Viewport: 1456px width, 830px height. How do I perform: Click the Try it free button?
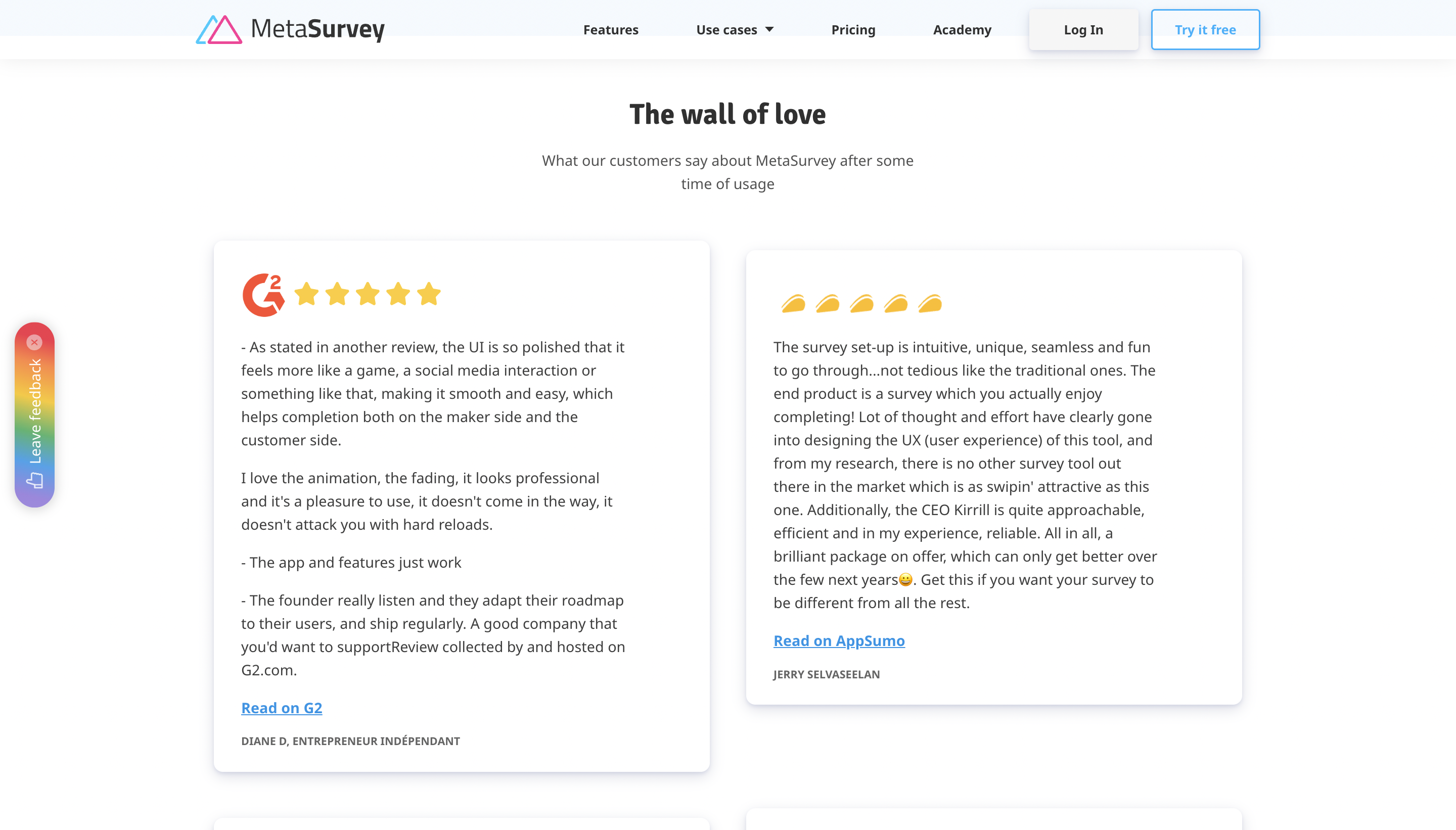(1205, 30)
